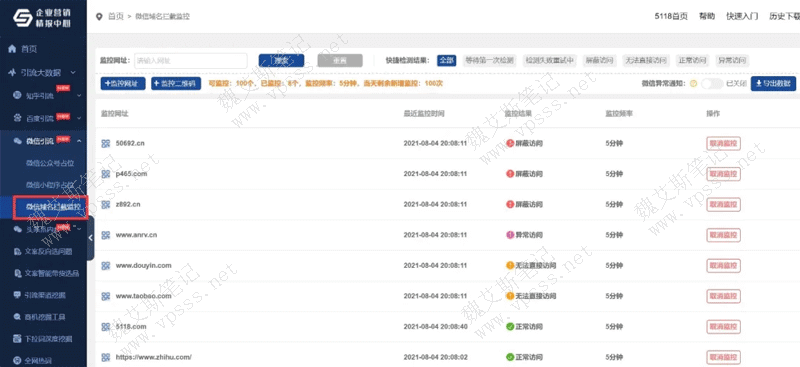The image size is (800, 367).
Task: Click QR code icon for https://www.zhihu.com/
Action: click(x=106, y=357)
